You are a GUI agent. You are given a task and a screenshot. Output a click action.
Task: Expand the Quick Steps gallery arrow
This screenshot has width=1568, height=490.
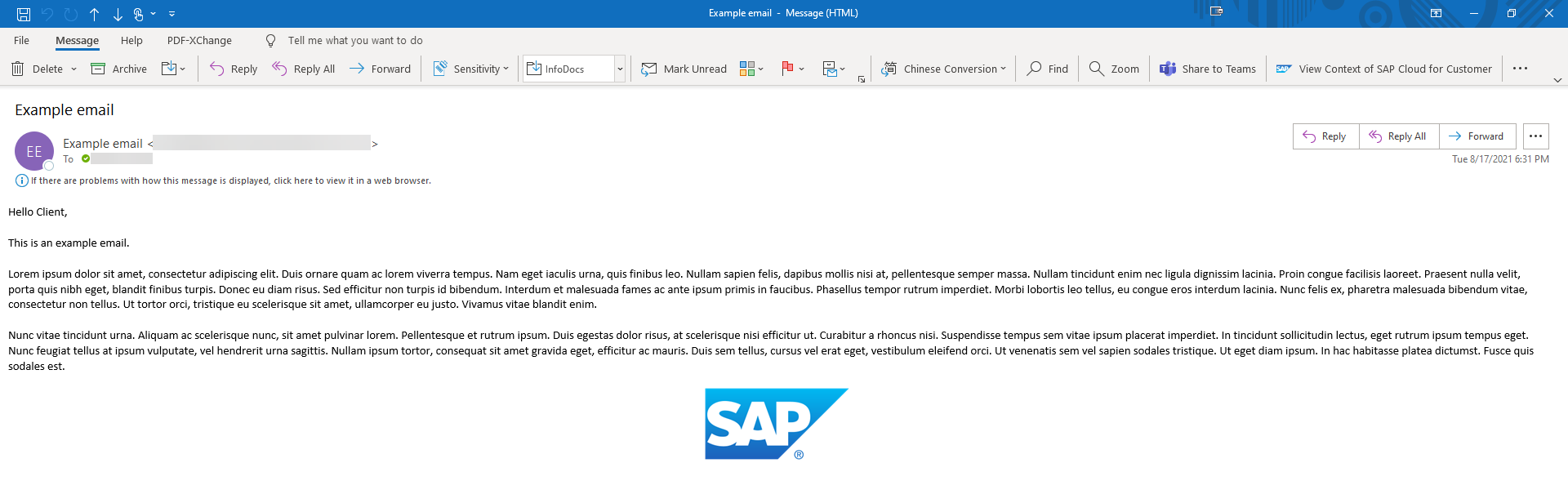click(620, 69)
